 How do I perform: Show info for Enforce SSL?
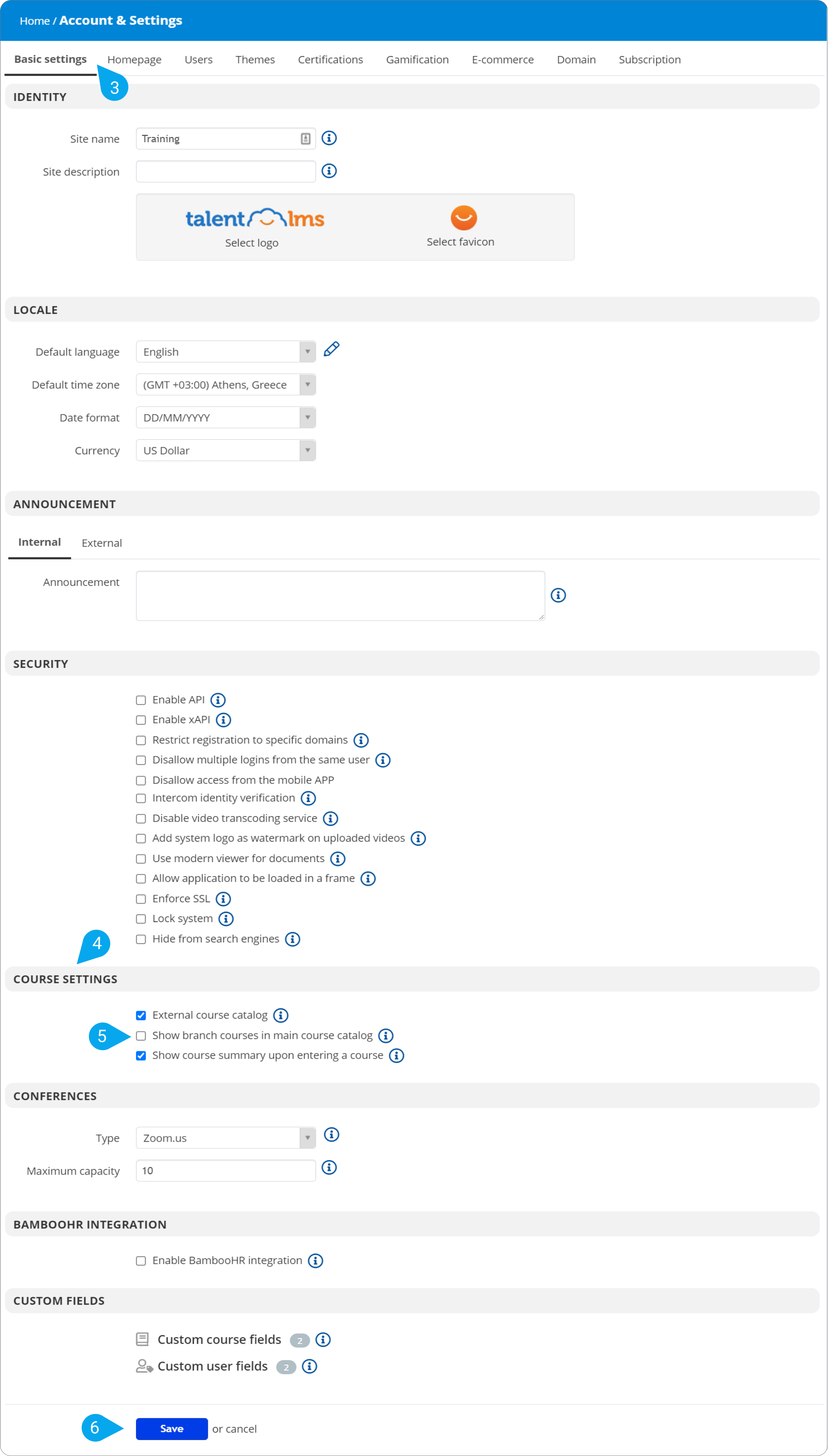[223, 898]
